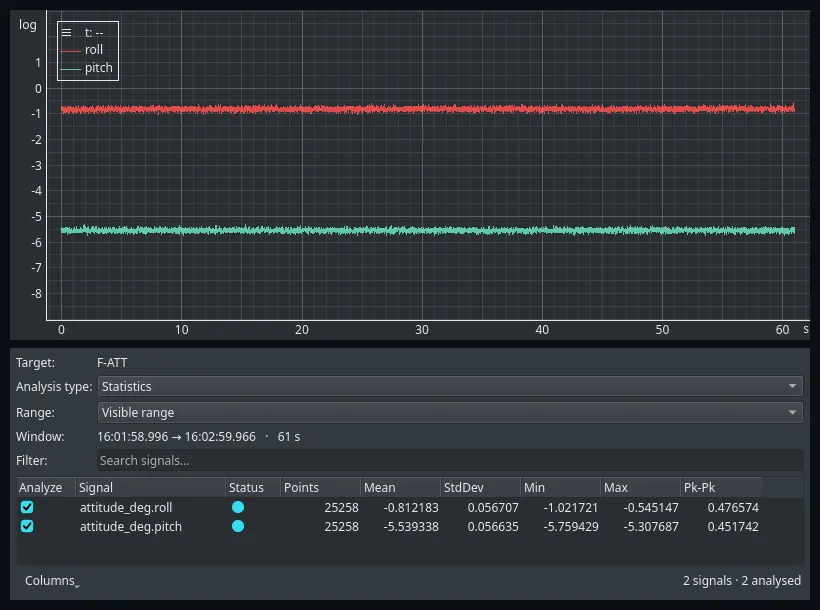The image size is (820, 610).
Task: Click pitch Min value -5.759429
Action: click(571, 527)
